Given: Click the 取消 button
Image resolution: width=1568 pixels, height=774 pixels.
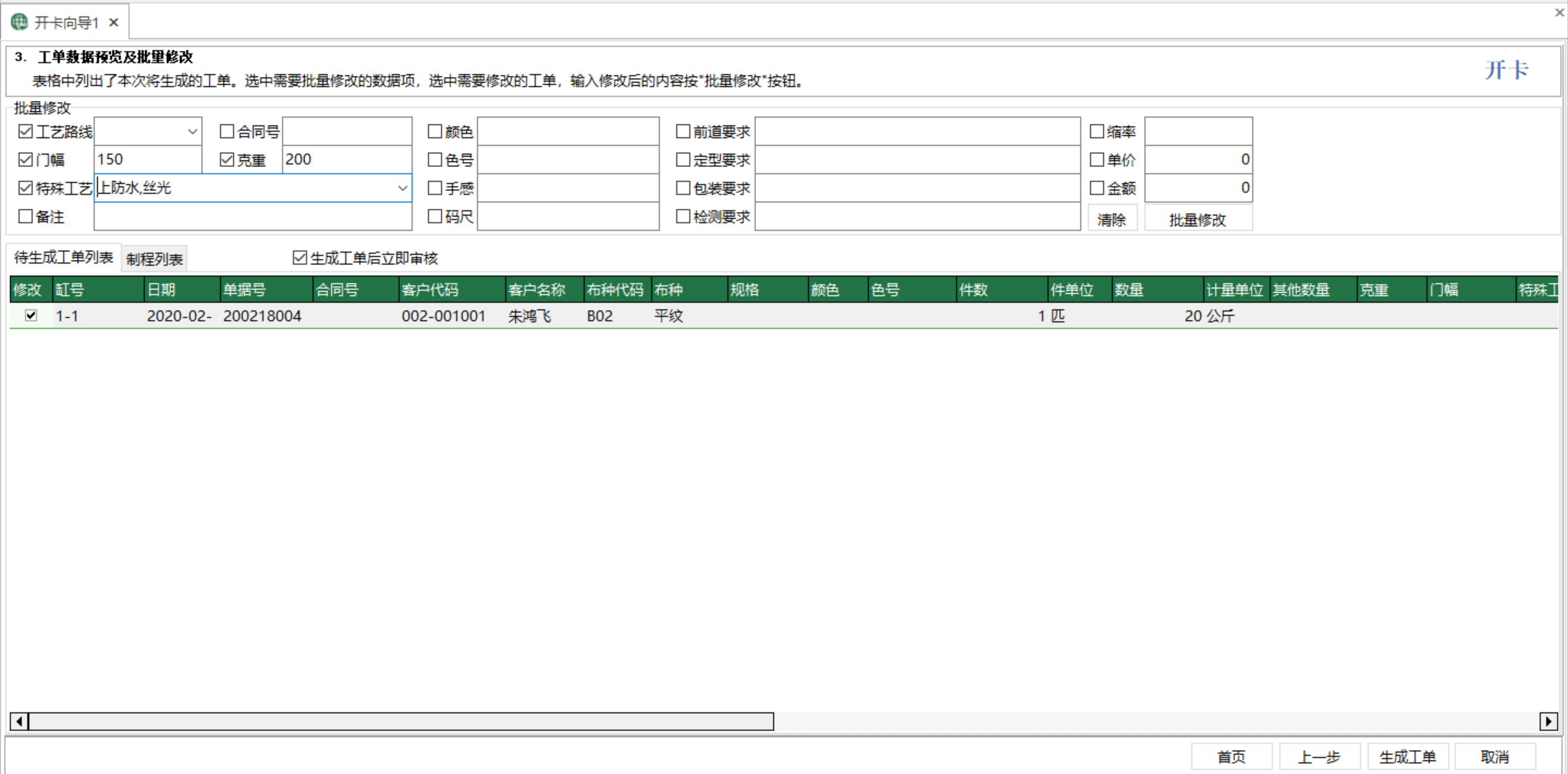Looking at the screenshot, I should point(1495,757).
